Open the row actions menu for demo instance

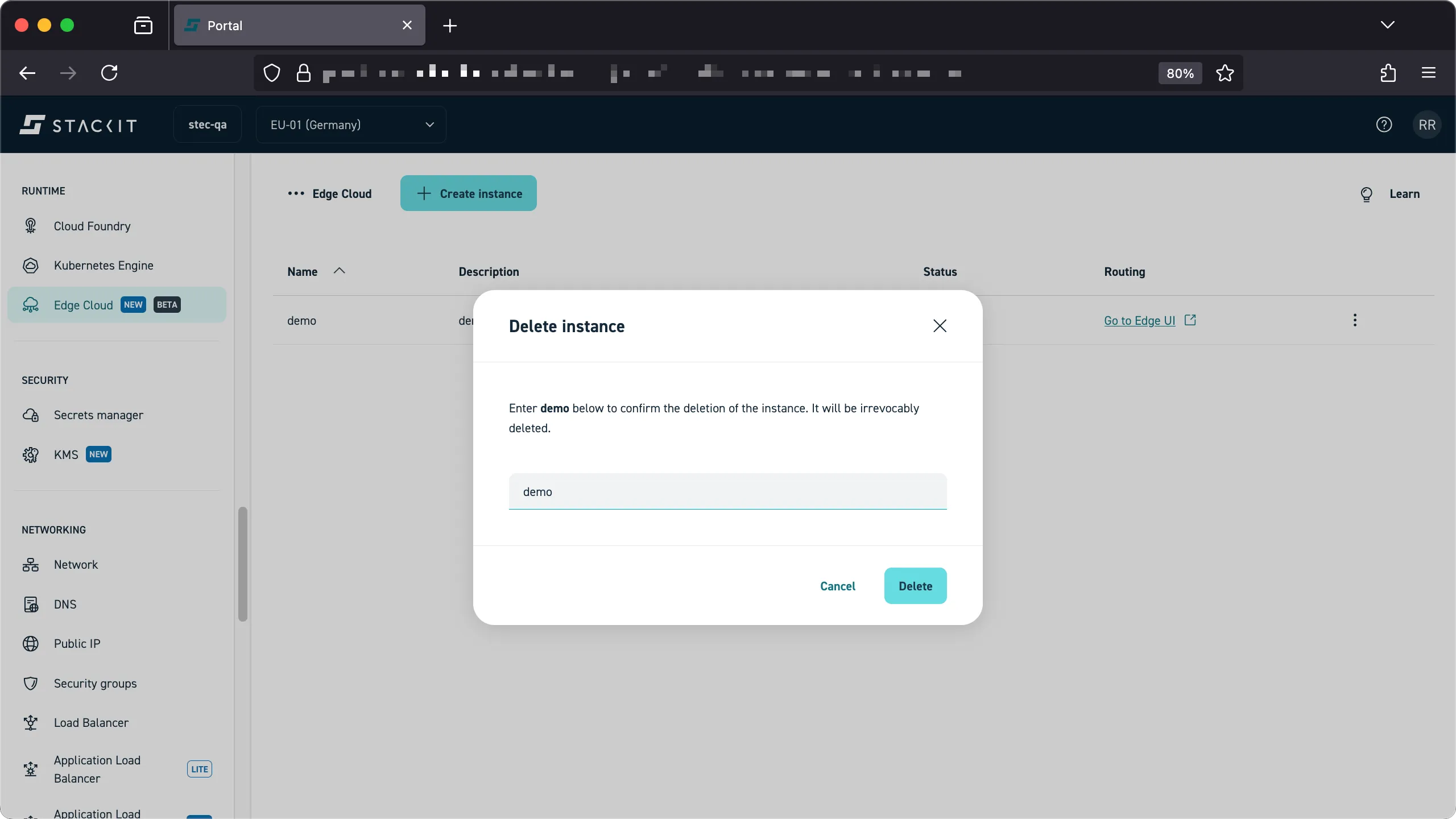tap(1355, 320)
